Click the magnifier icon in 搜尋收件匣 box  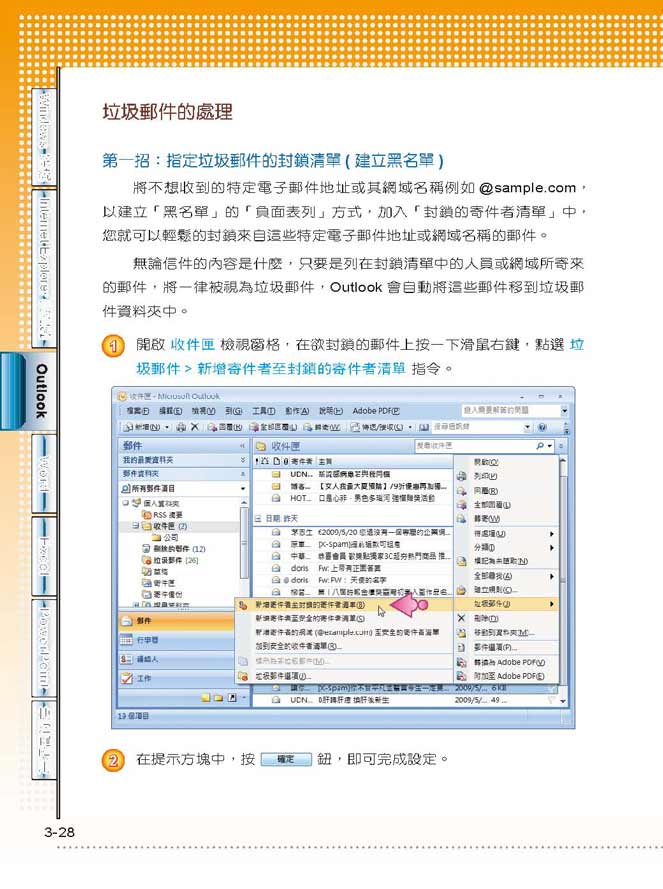pyautogui.click(x=540, y=446)
